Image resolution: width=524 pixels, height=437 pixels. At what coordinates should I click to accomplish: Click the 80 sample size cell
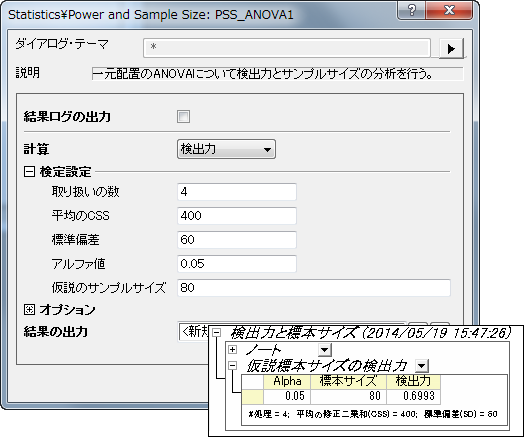pos(348,396)
